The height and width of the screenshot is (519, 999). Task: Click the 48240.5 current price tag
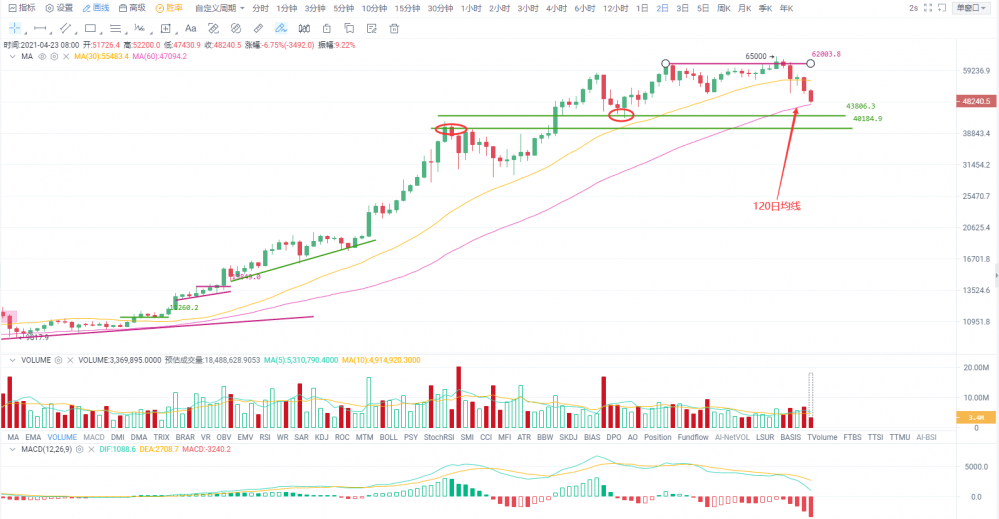[x=976, y=101]
